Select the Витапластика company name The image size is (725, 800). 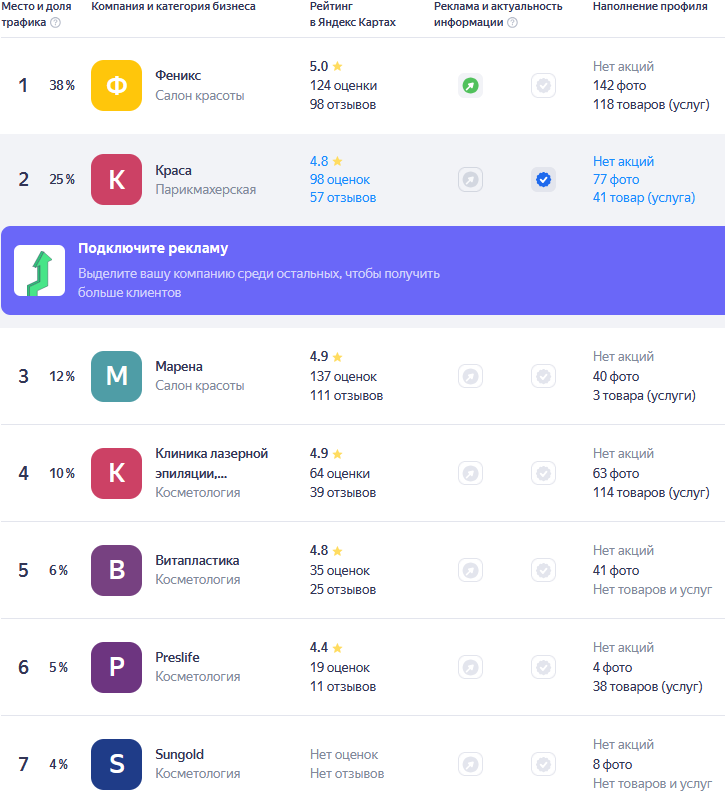[x=197, y=560]
